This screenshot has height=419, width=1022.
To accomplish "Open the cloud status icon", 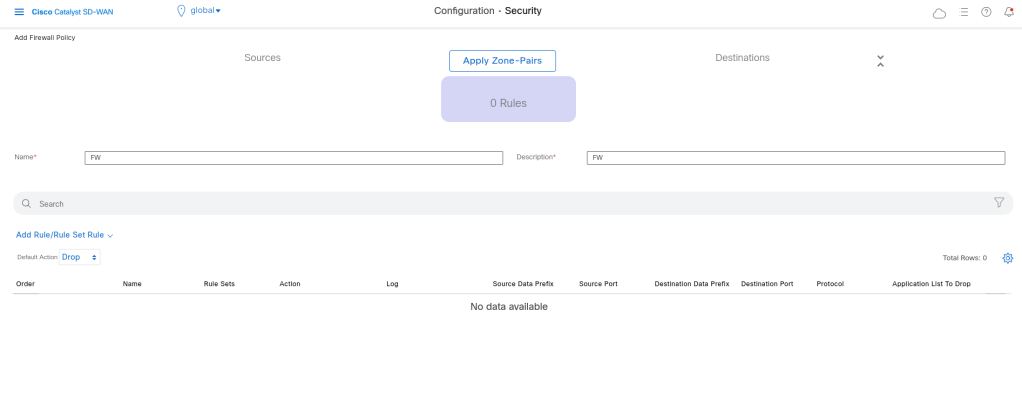I will pos(938,12).
